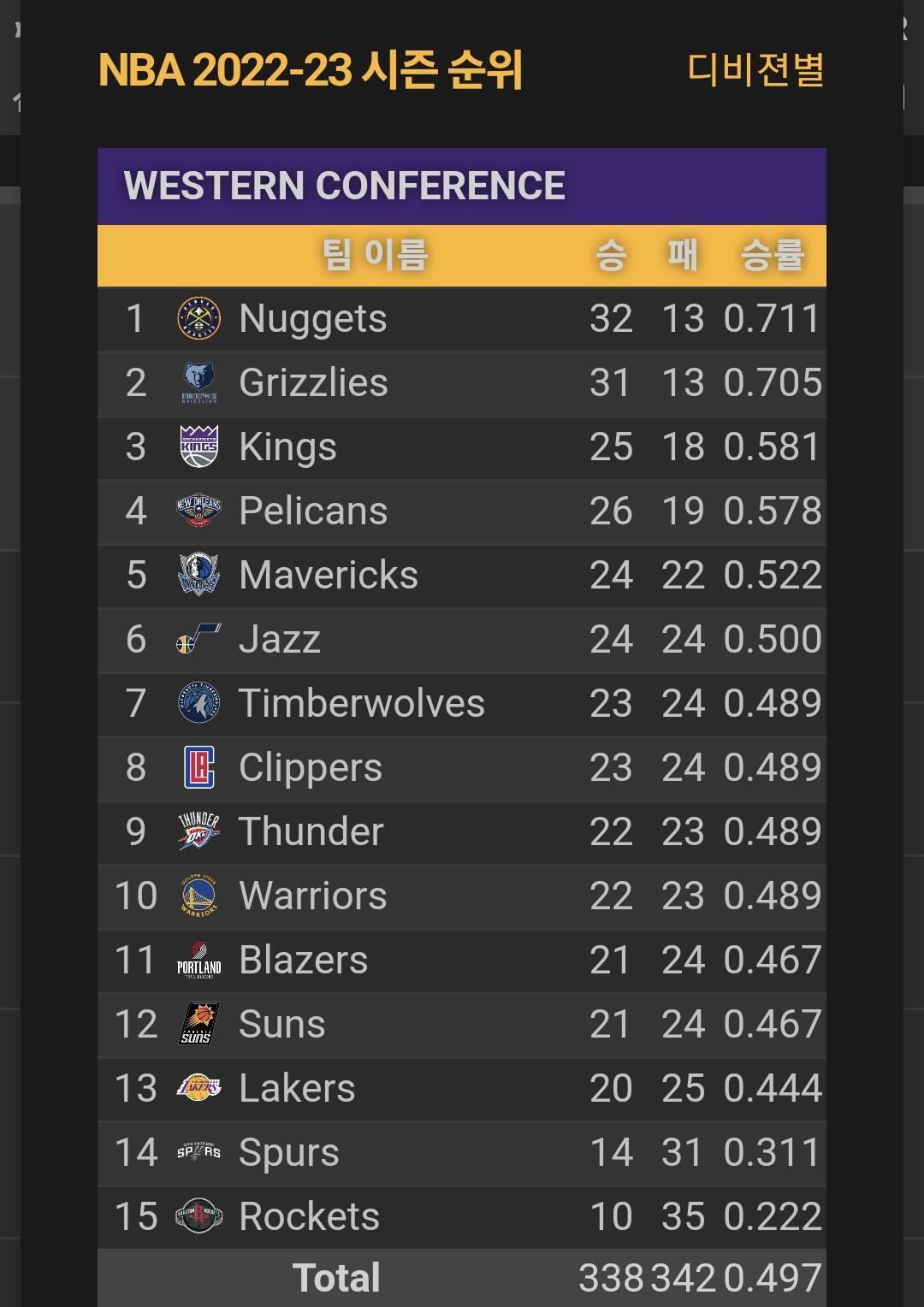The image size is (924, 1307).
Task: Open the 디비전별 division view link
Action: click(x=755, y=69)
